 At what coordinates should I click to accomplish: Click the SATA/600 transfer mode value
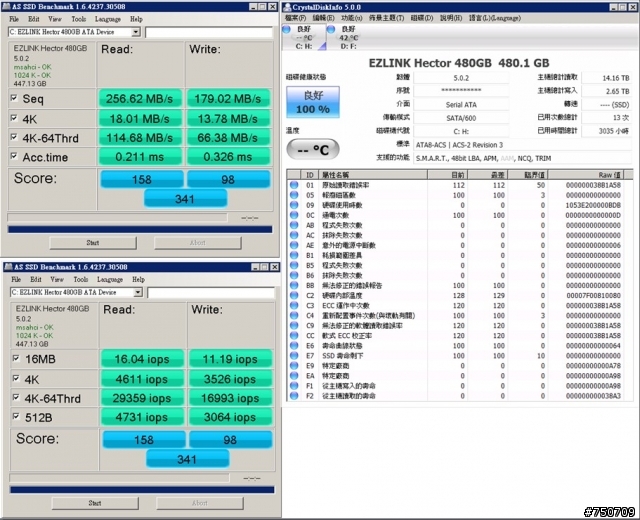click(x=461, y=118)
